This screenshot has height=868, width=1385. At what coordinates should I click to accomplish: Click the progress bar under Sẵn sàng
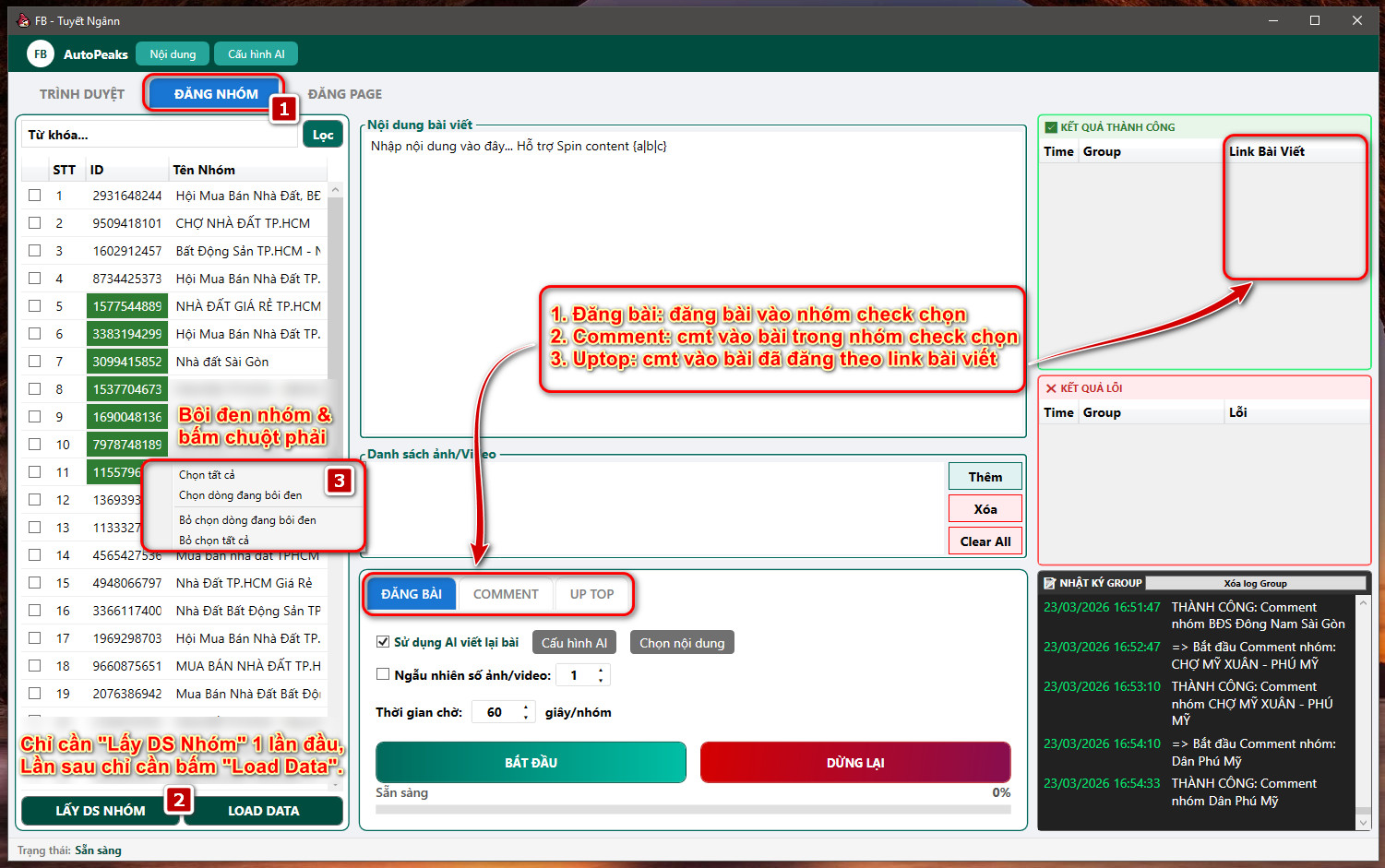(692, 809)
